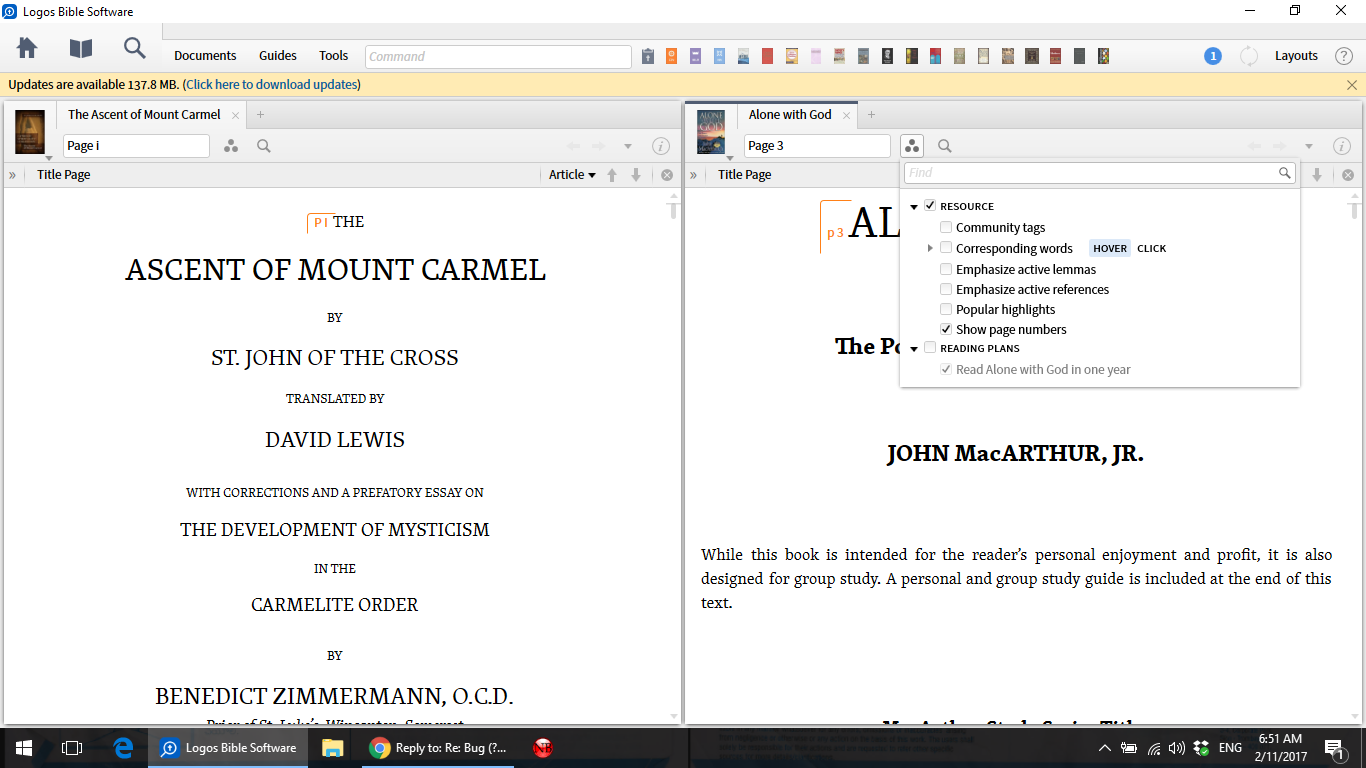Image resolution: width=1366 pixels, height=768 pixels.
Task: Open the Action Center notification icon
Action: pyautogui.click(x=1333, y=748)
